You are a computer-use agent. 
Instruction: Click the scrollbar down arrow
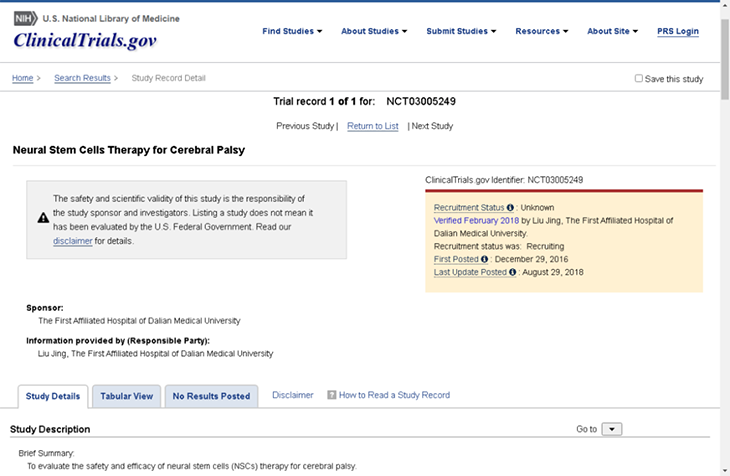coord(725,470)
